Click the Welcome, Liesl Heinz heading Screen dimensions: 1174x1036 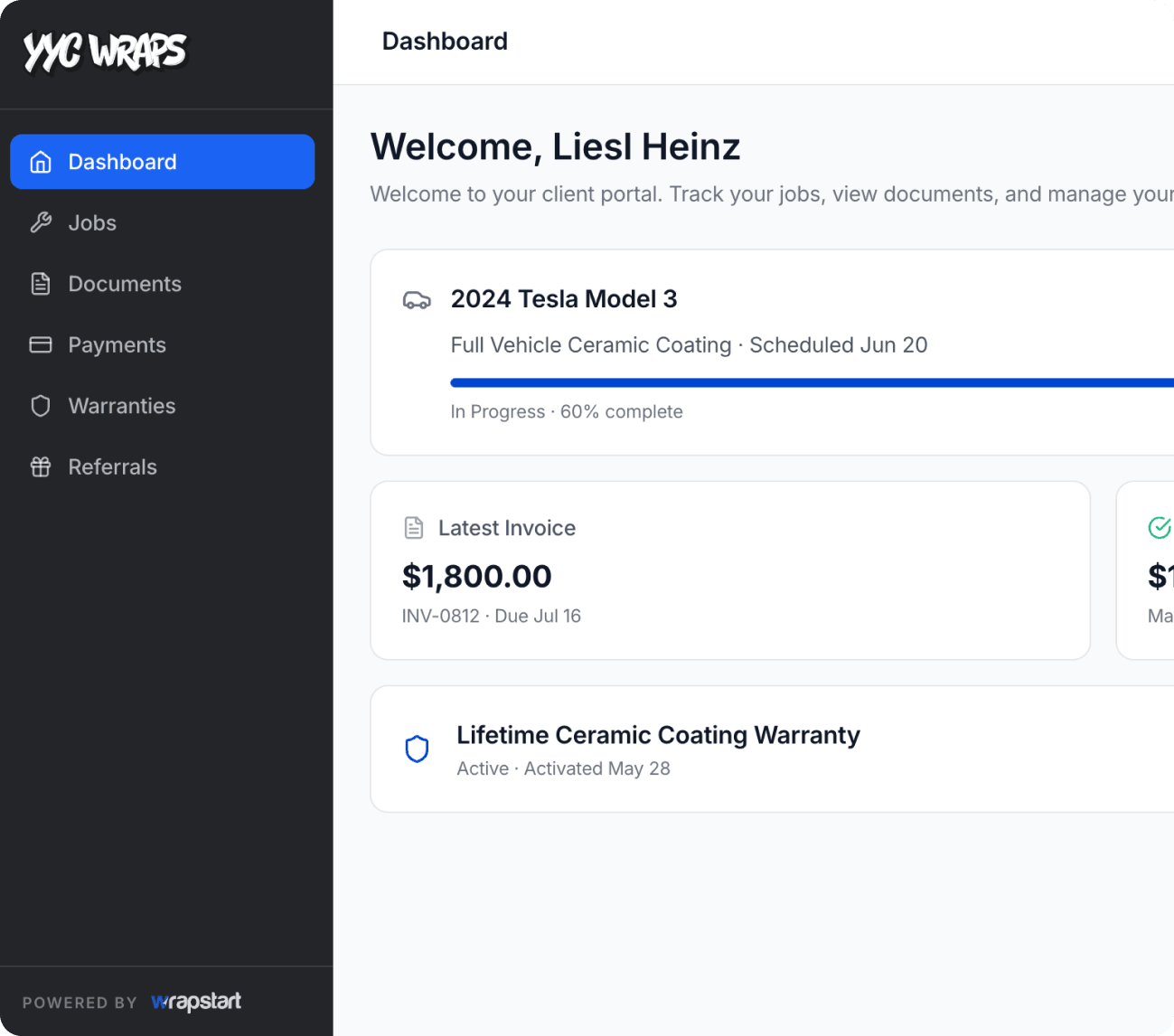pyautogui.click(x=555, y=146)
